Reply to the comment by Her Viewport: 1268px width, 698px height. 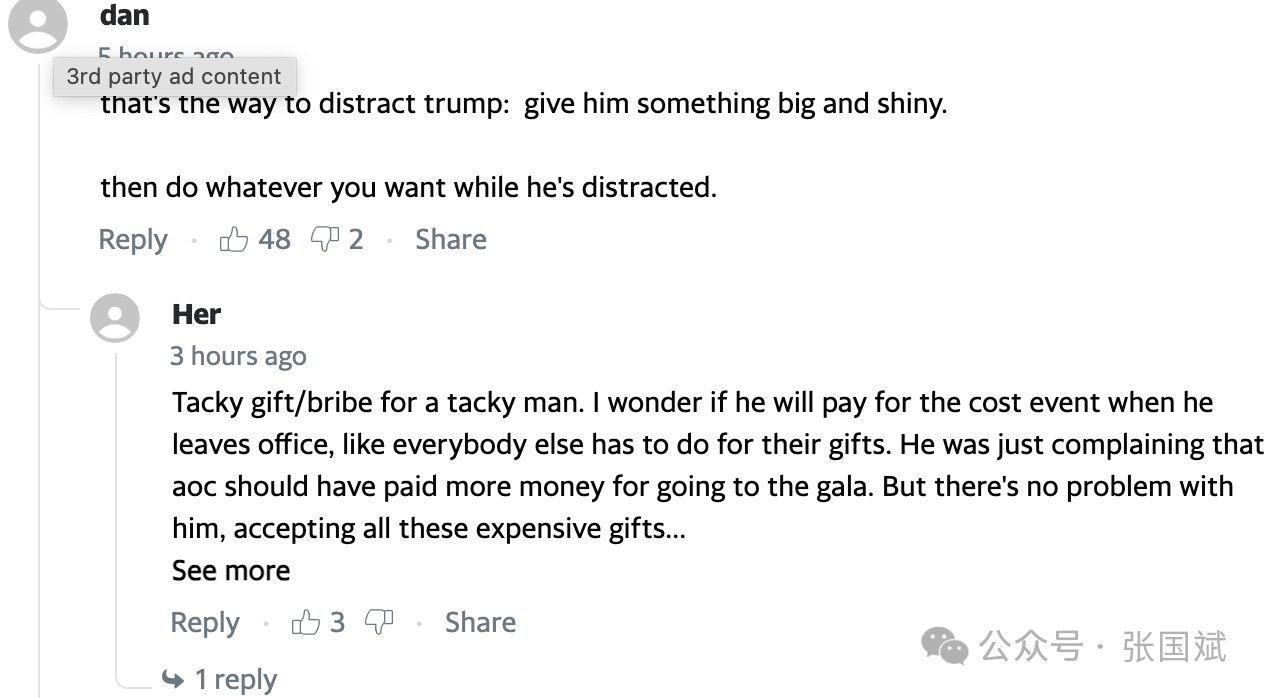pos(205,623)
